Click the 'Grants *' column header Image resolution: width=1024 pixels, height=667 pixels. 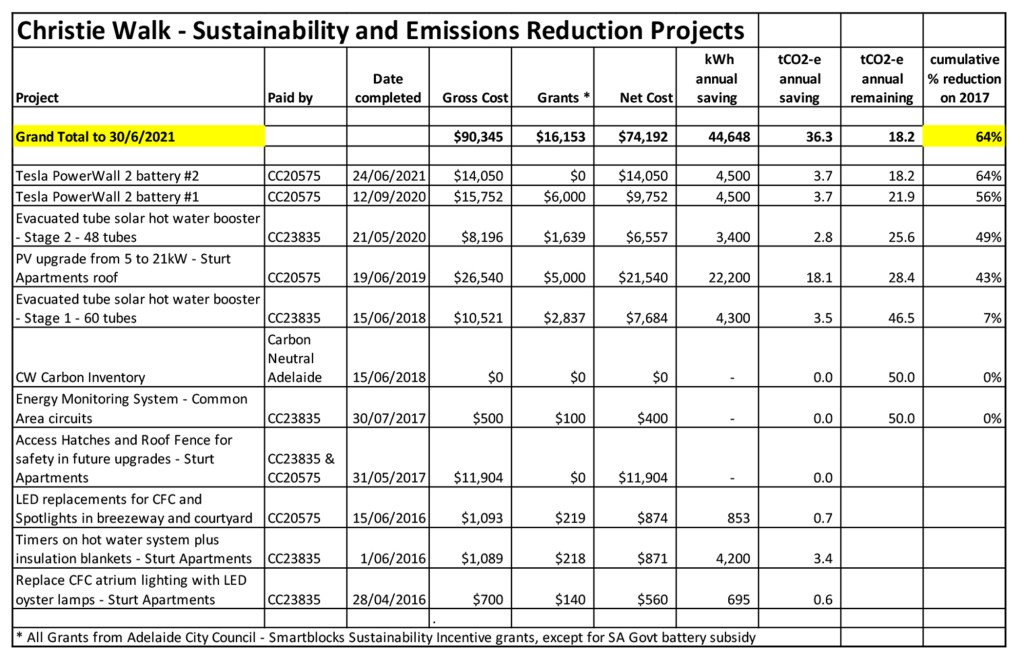click(557, 98)
